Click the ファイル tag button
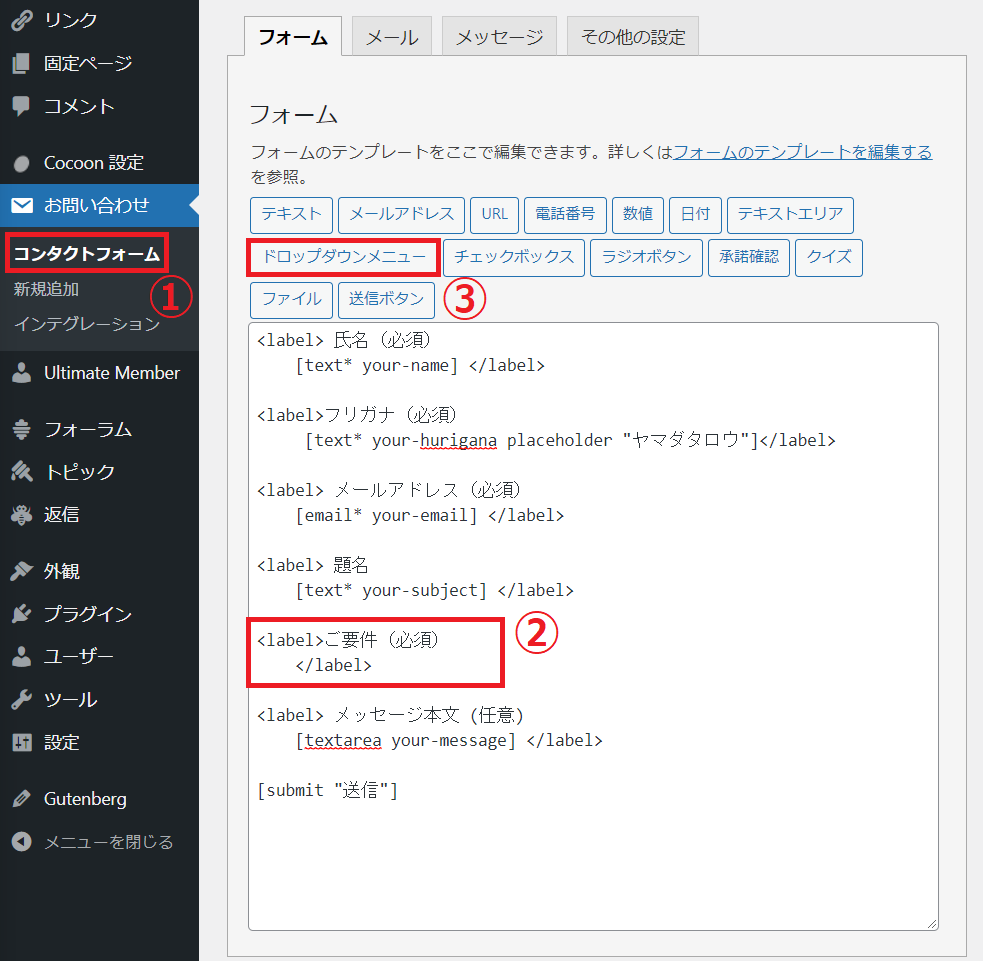The height and width of the screenshot is (961, 983). [x=292, y=300]
